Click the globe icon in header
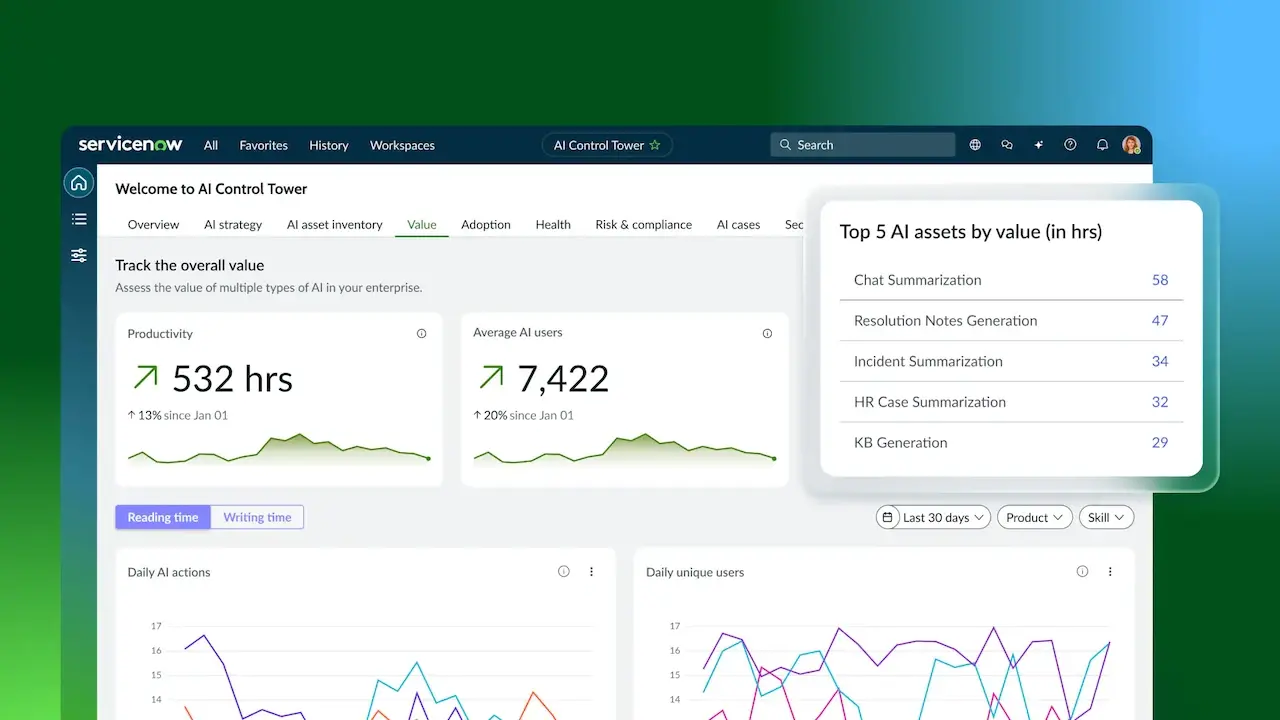Image resolution: width=1280 pixels, height=720 pixels. click(x=975, y=145)
